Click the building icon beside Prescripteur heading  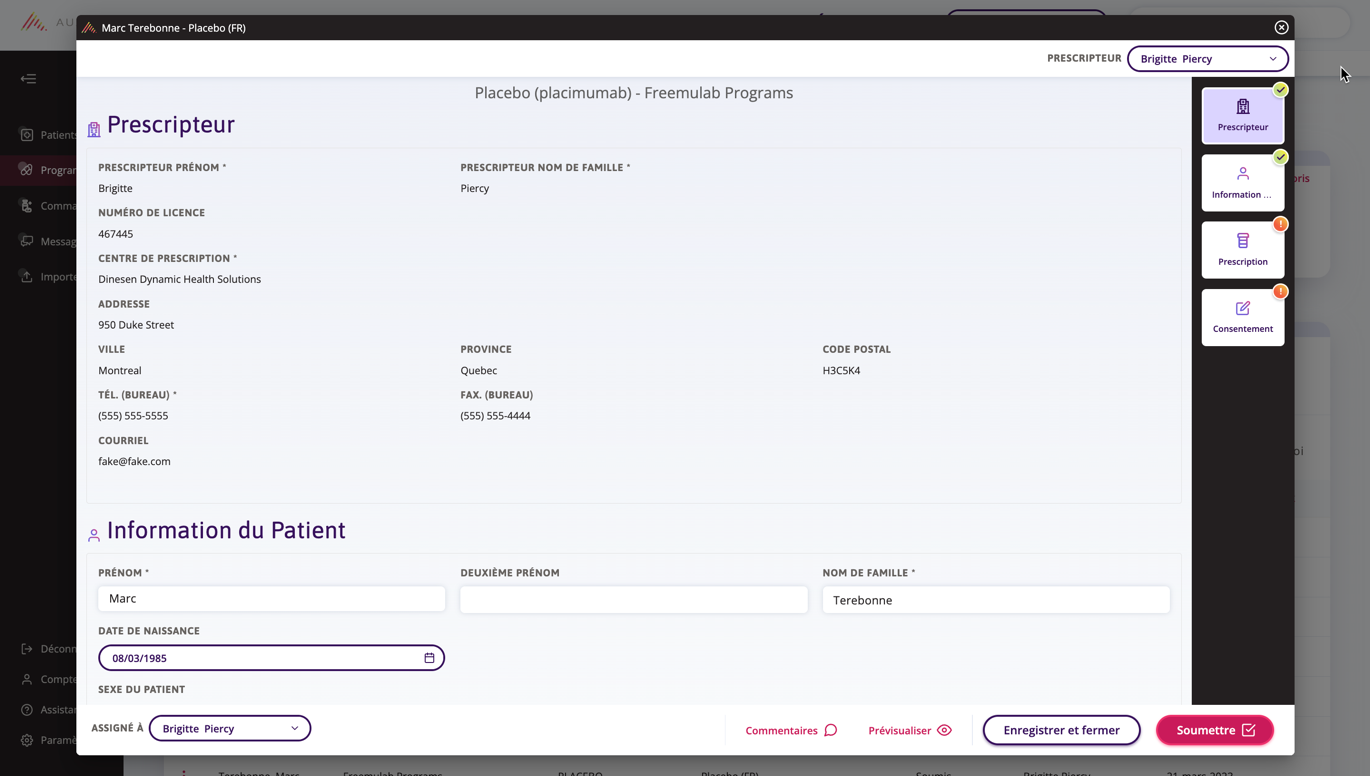click(94, 130)
